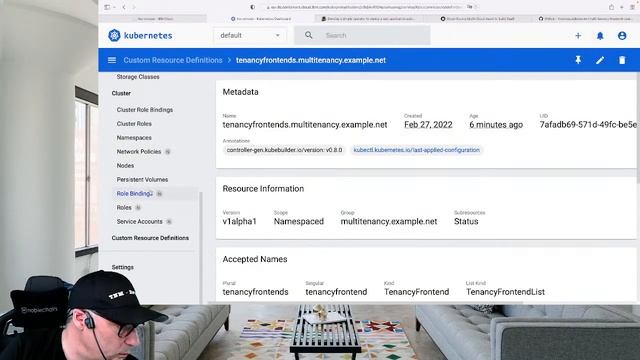Screen dimensions: 640x360
Task: Click the tenancyfrontend singular value
Action: [336, 292]
